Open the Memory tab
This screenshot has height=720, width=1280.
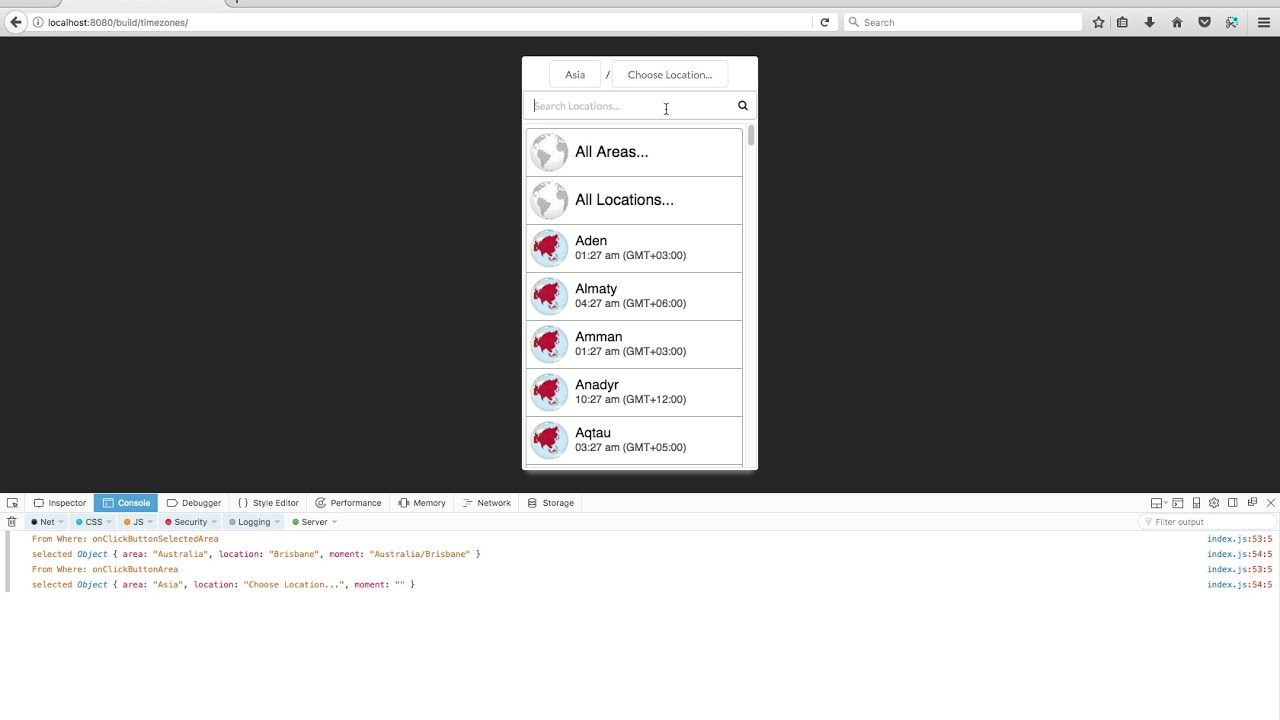coord(422,503)
